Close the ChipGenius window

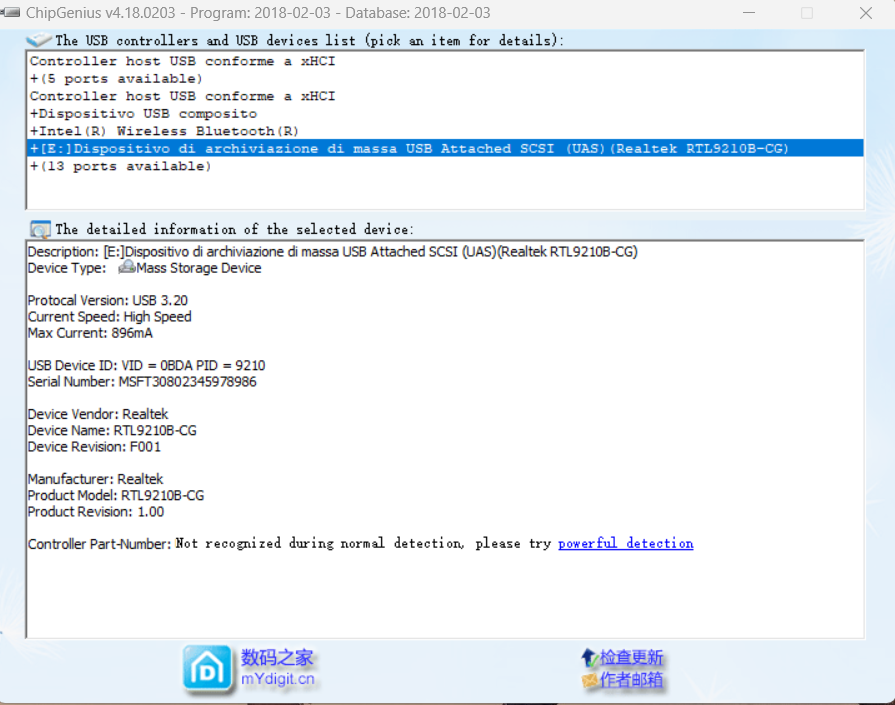[866, 13]
